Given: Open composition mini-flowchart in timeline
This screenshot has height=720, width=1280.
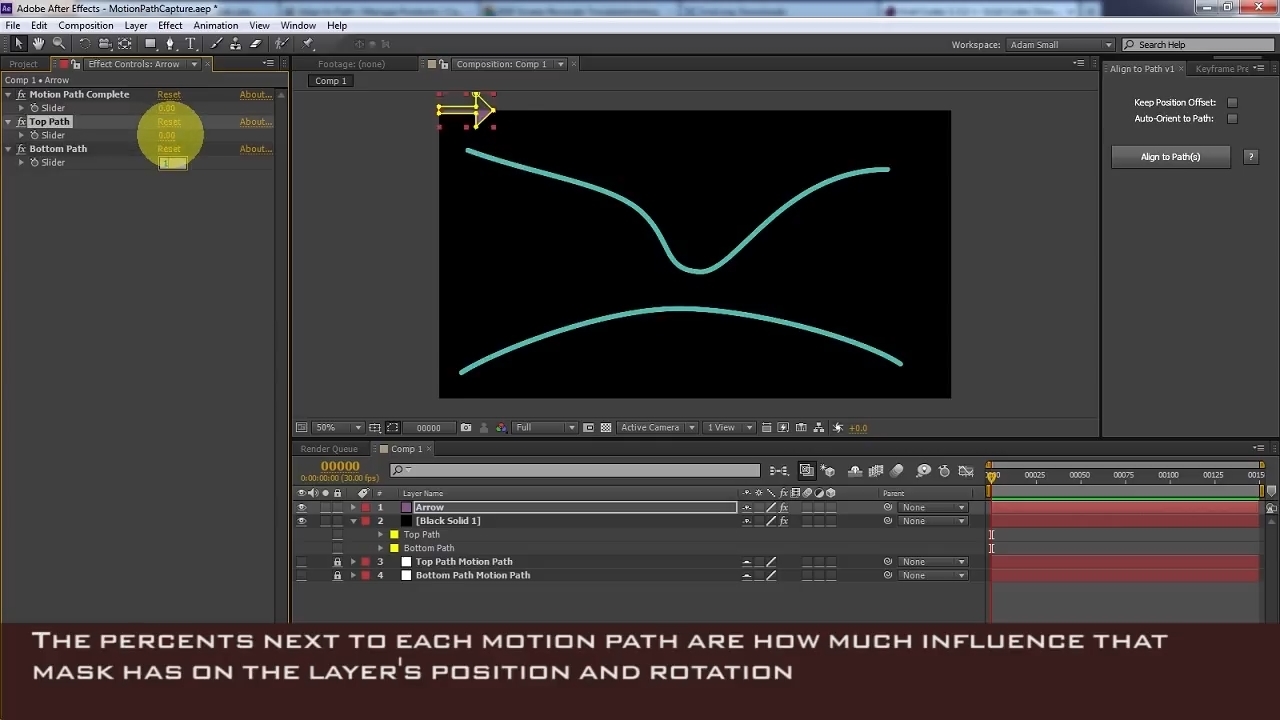Looking at the screenshot, I should (x=779, y=471).
